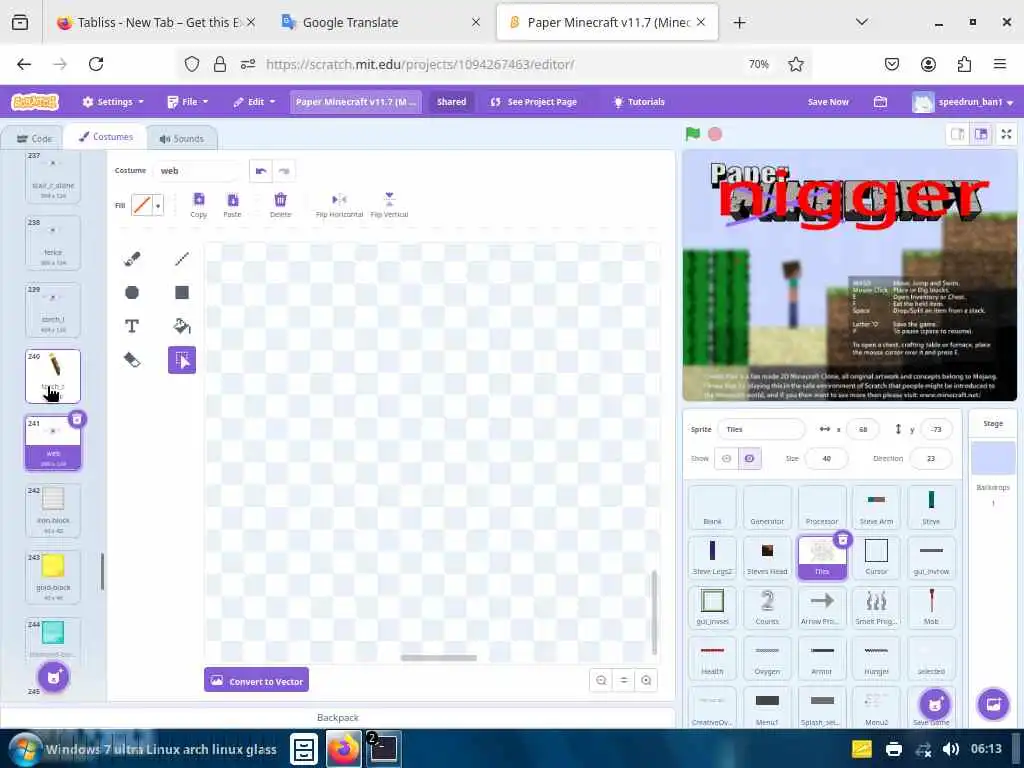Click the Choose a Backdrop button

[x=993, y=704]
